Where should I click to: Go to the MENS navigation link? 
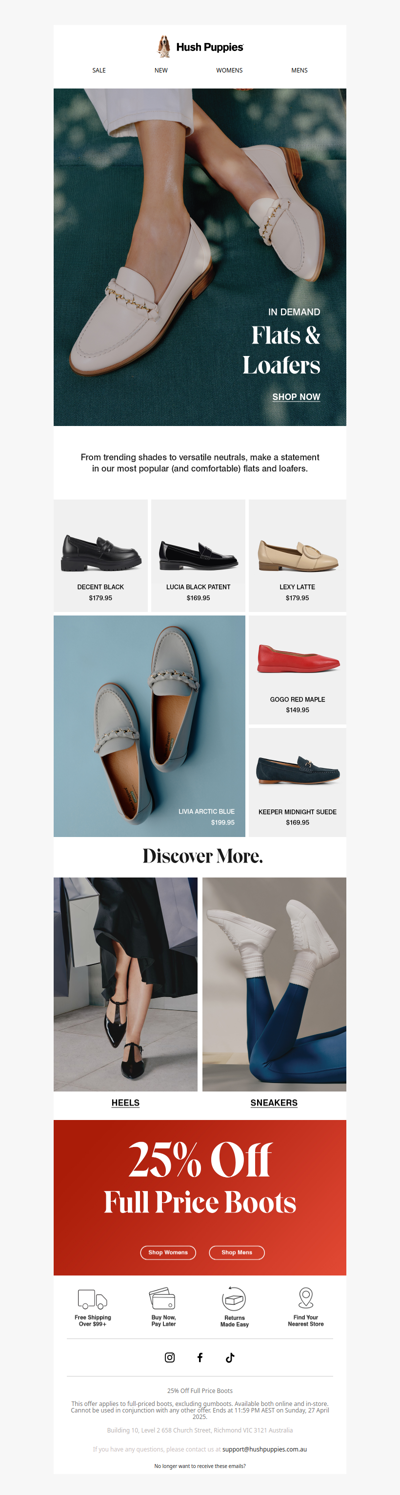click(x=299, y=71)
